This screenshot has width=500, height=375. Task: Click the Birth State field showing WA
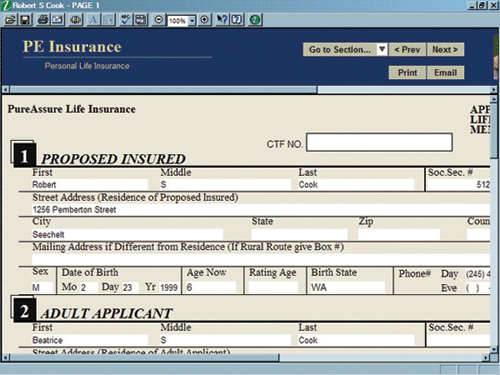(348, 287)
